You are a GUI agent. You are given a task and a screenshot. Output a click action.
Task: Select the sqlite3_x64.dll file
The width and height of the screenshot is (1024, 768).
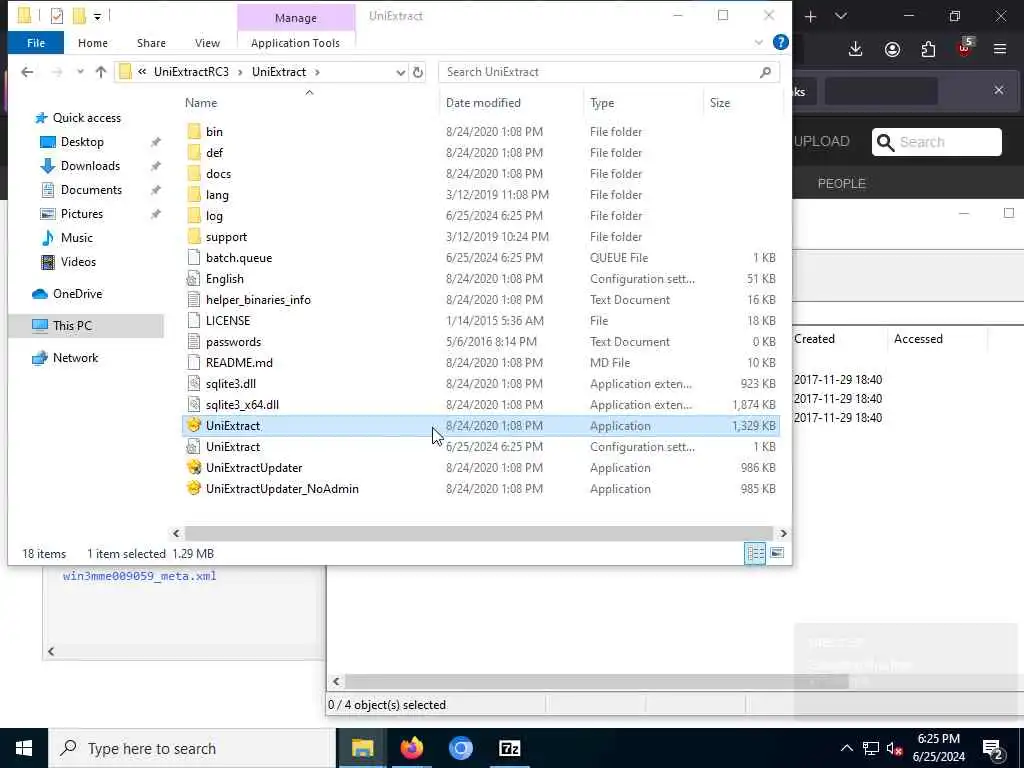(242, 405)
